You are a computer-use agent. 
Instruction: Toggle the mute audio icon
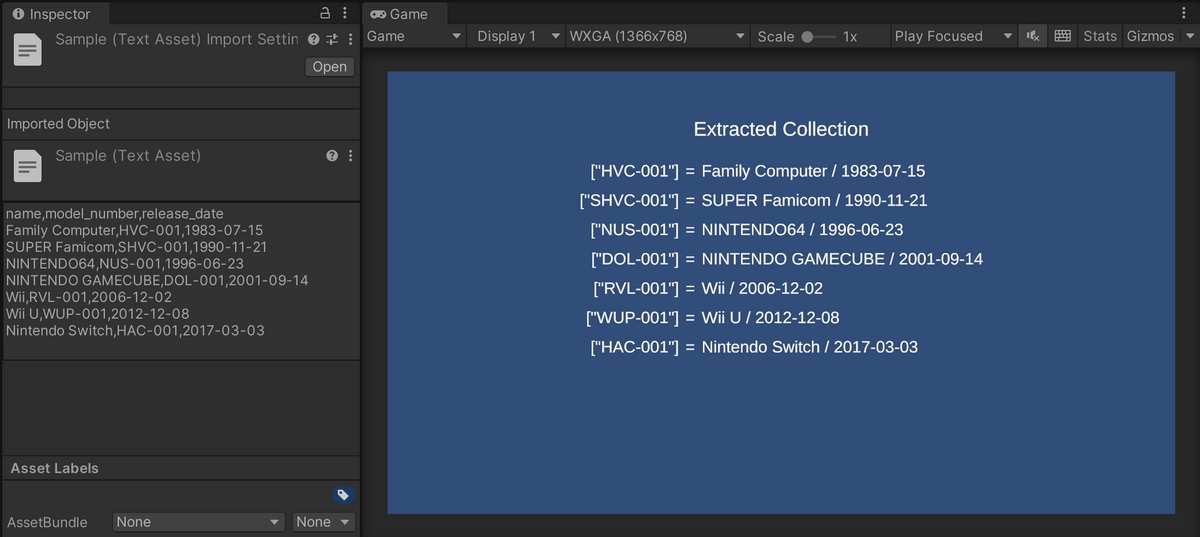[1033, 36]
